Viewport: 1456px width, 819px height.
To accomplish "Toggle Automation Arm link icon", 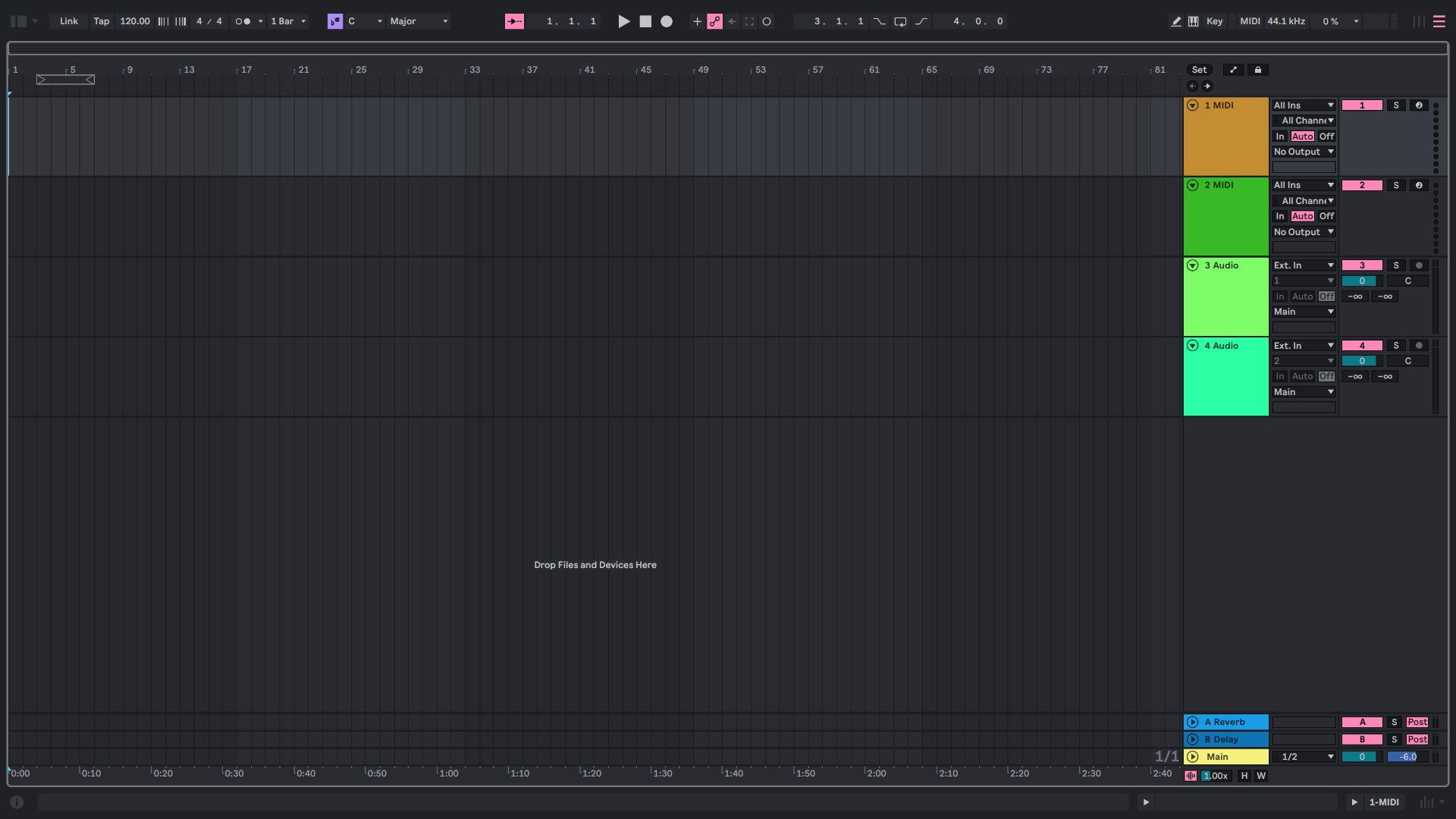I will (714, 21).
